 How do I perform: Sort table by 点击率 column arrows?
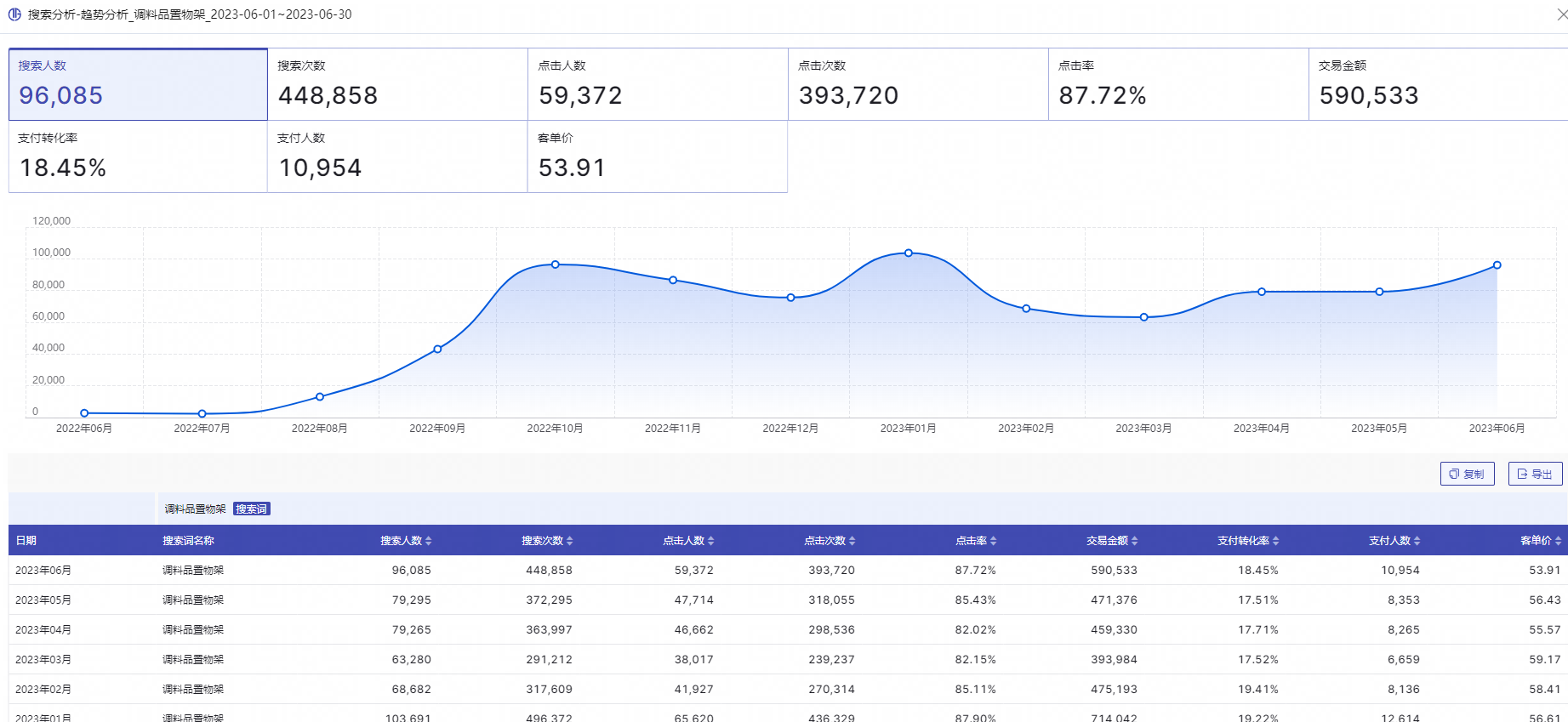(x=994, y=541)
